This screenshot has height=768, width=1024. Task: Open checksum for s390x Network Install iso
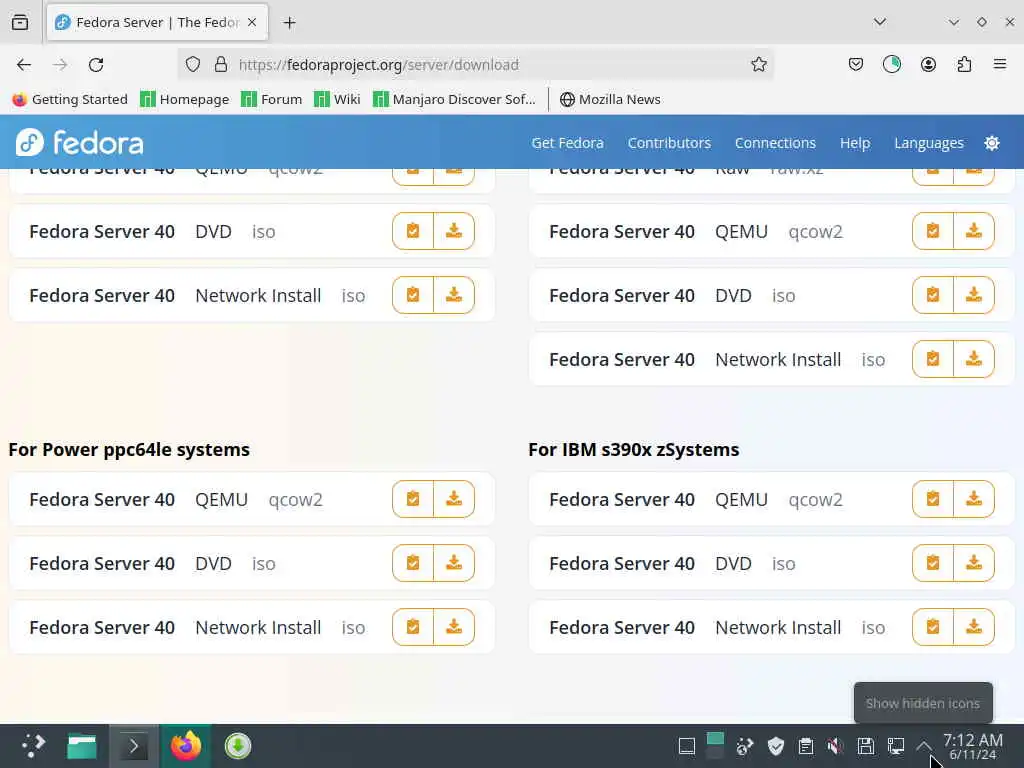click(x=933, y=627)
